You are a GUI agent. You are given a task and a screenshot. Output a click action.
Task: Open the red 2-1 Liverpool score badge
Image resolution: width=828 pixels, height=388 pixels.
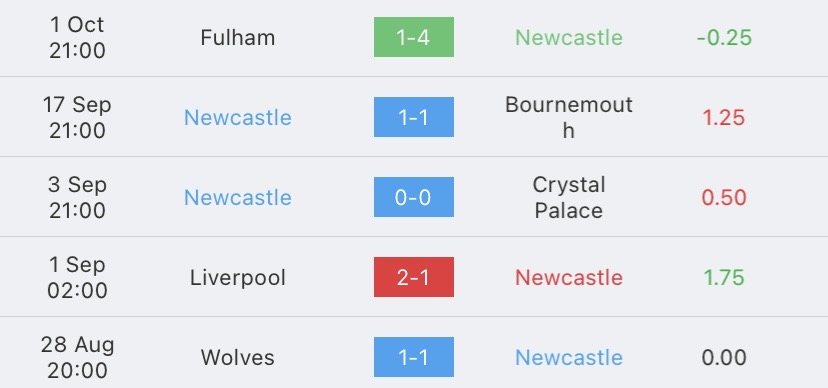point(413,277)
